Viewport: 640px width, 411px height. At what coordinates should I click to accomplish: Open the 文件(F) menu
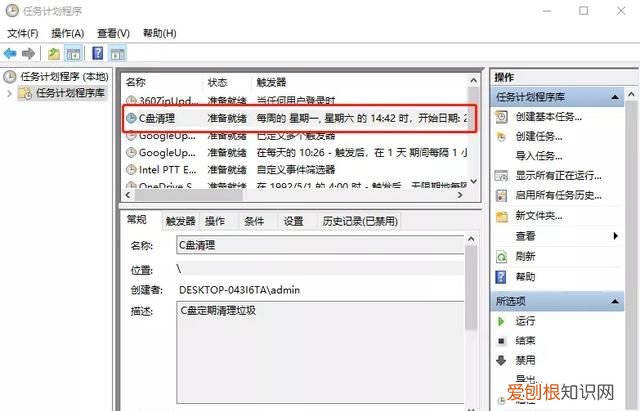(23, 33)
